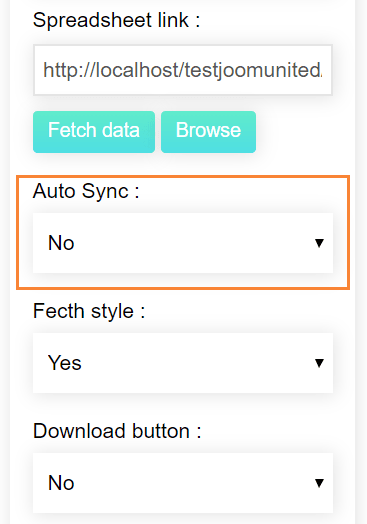Click the No value under Auto Sync

coord(61,243)
